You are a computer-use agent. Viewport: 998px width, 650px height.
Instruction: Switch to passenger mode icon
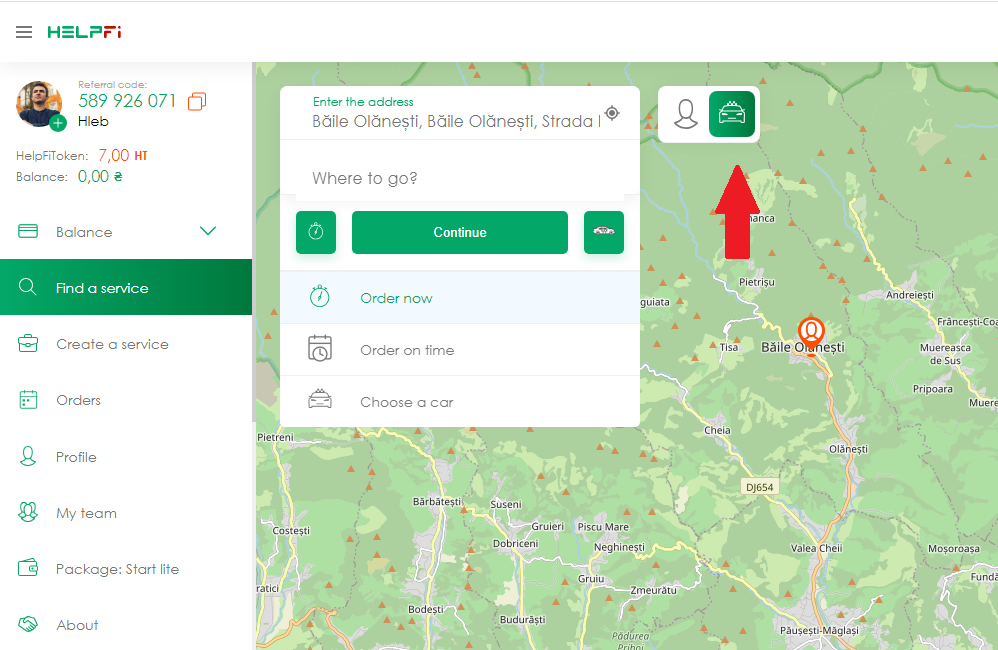pyautogui.click(x=685, y=114)
